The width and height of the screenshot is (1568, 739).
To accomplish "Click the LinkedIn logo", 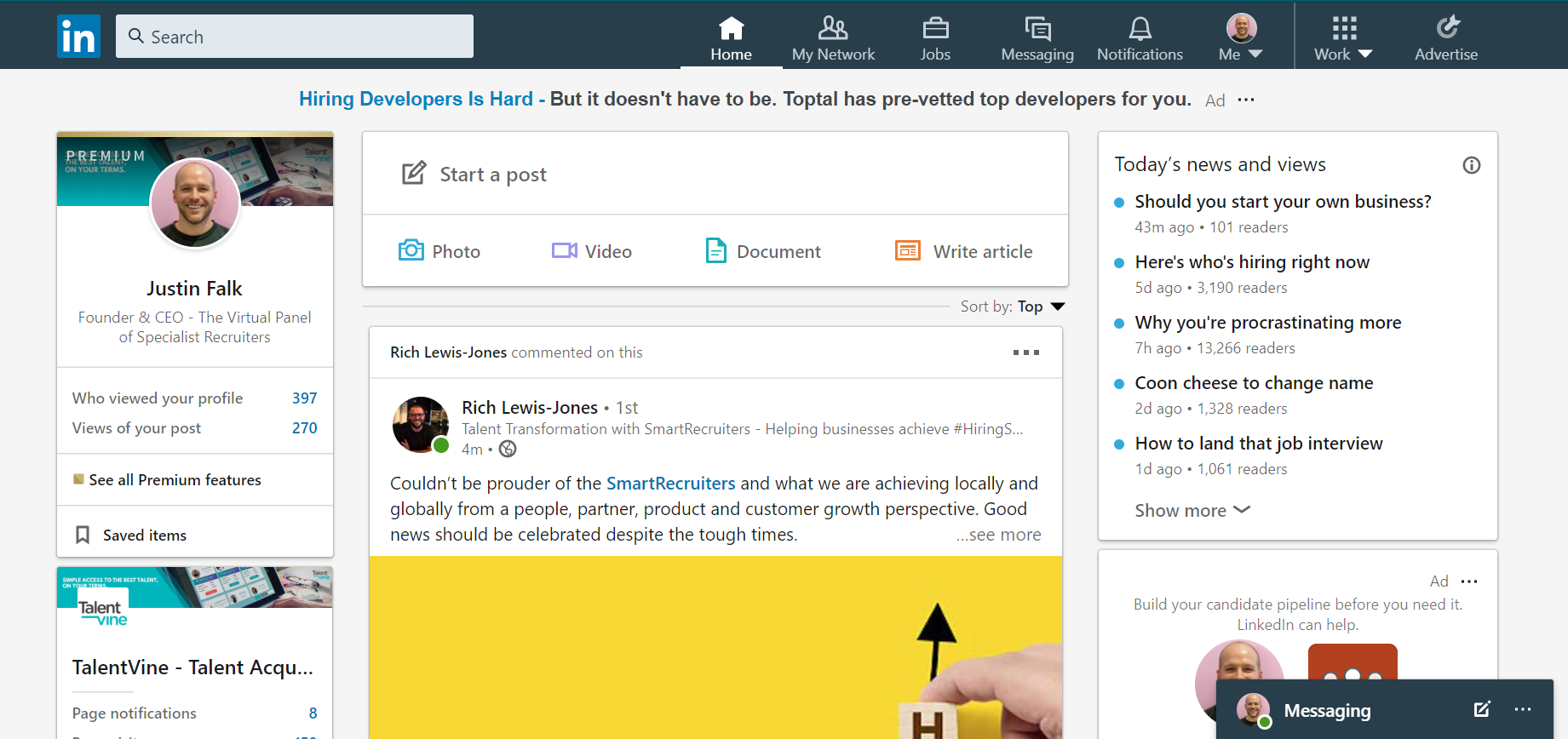I will coord(78,36).
